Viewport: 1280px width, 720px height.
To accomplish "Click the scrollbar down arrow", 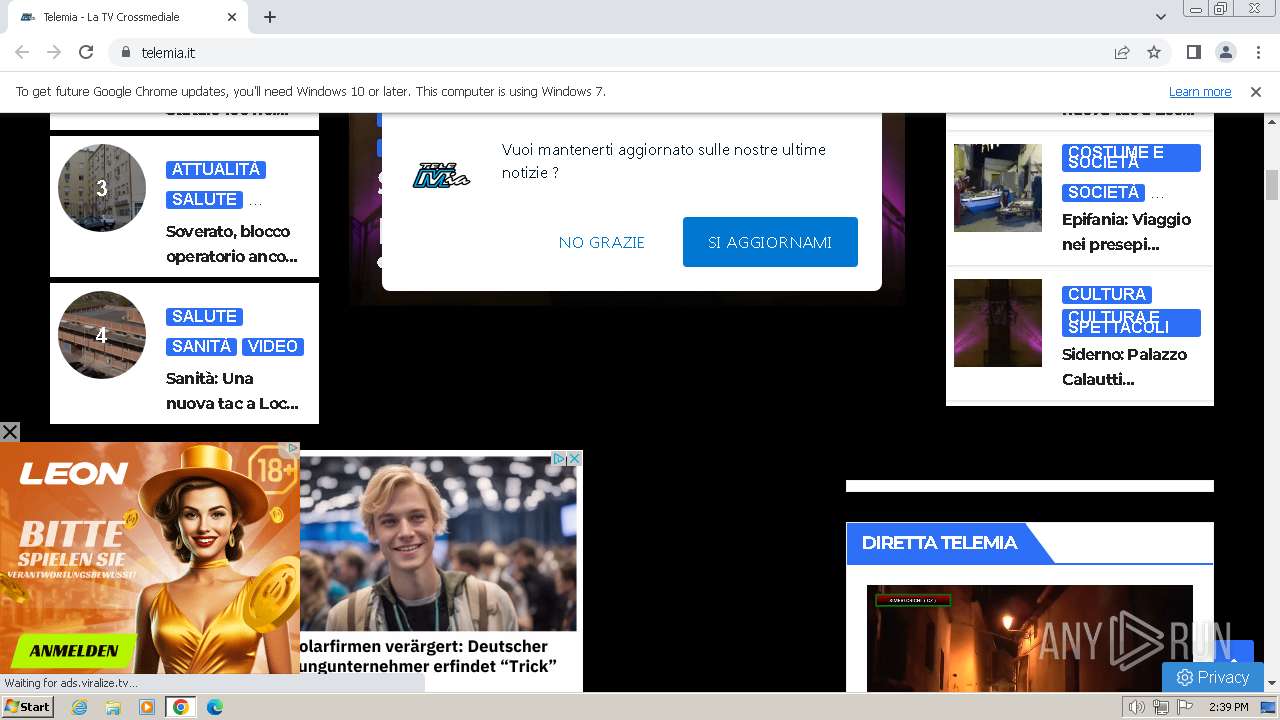I will pos(1272,683).
